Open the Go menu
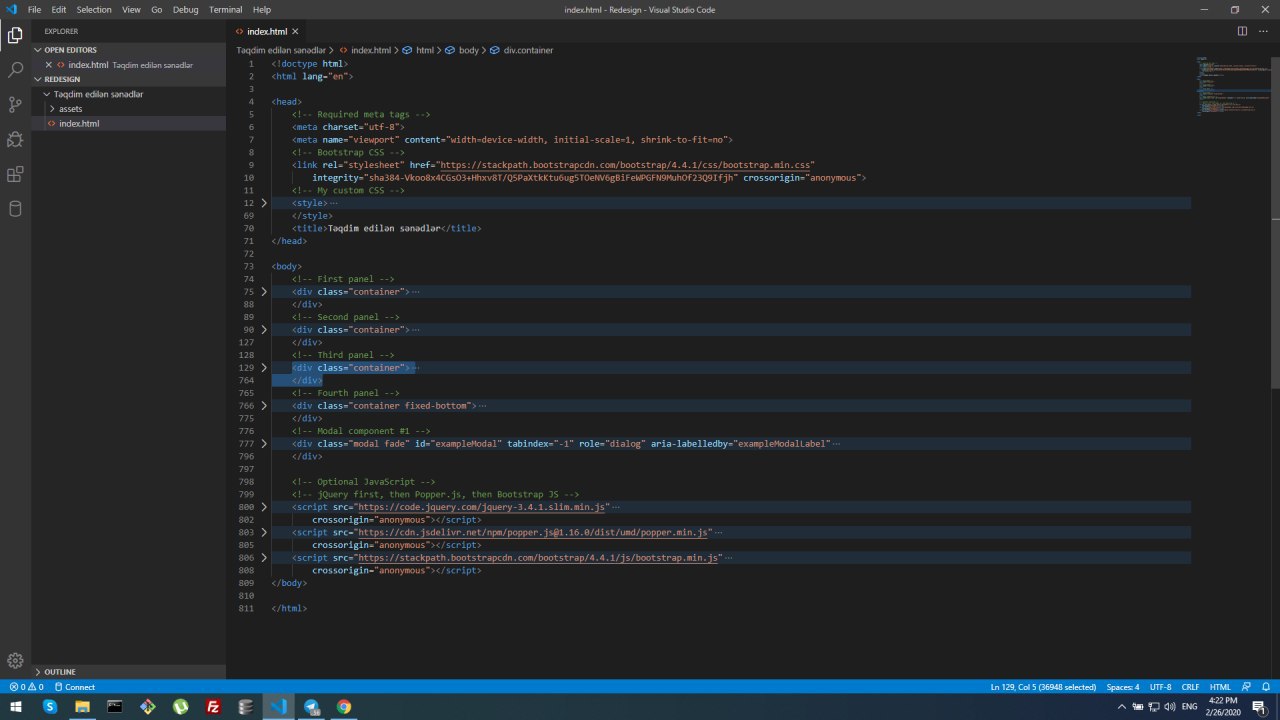1280x720 pixels. 156,9
